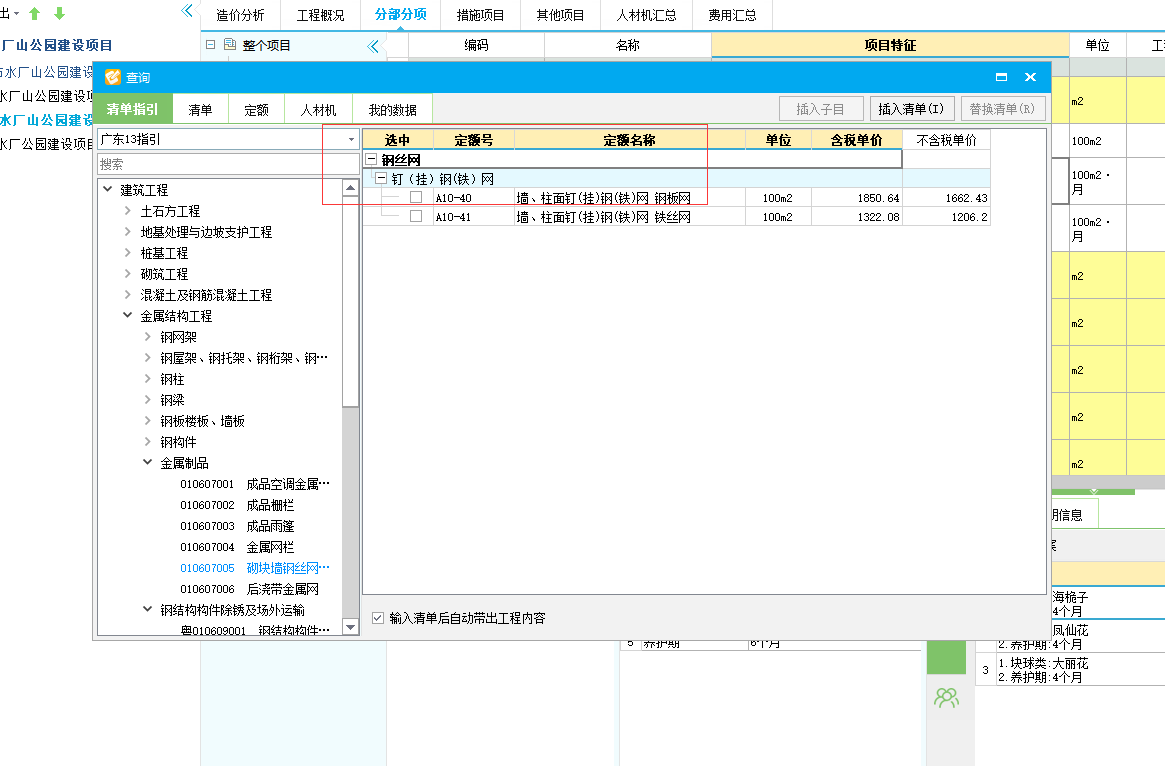This screenshot has height=766, width=1165.
Task: Switch to 清单 tab in dialog
Action: click(200, 109)
